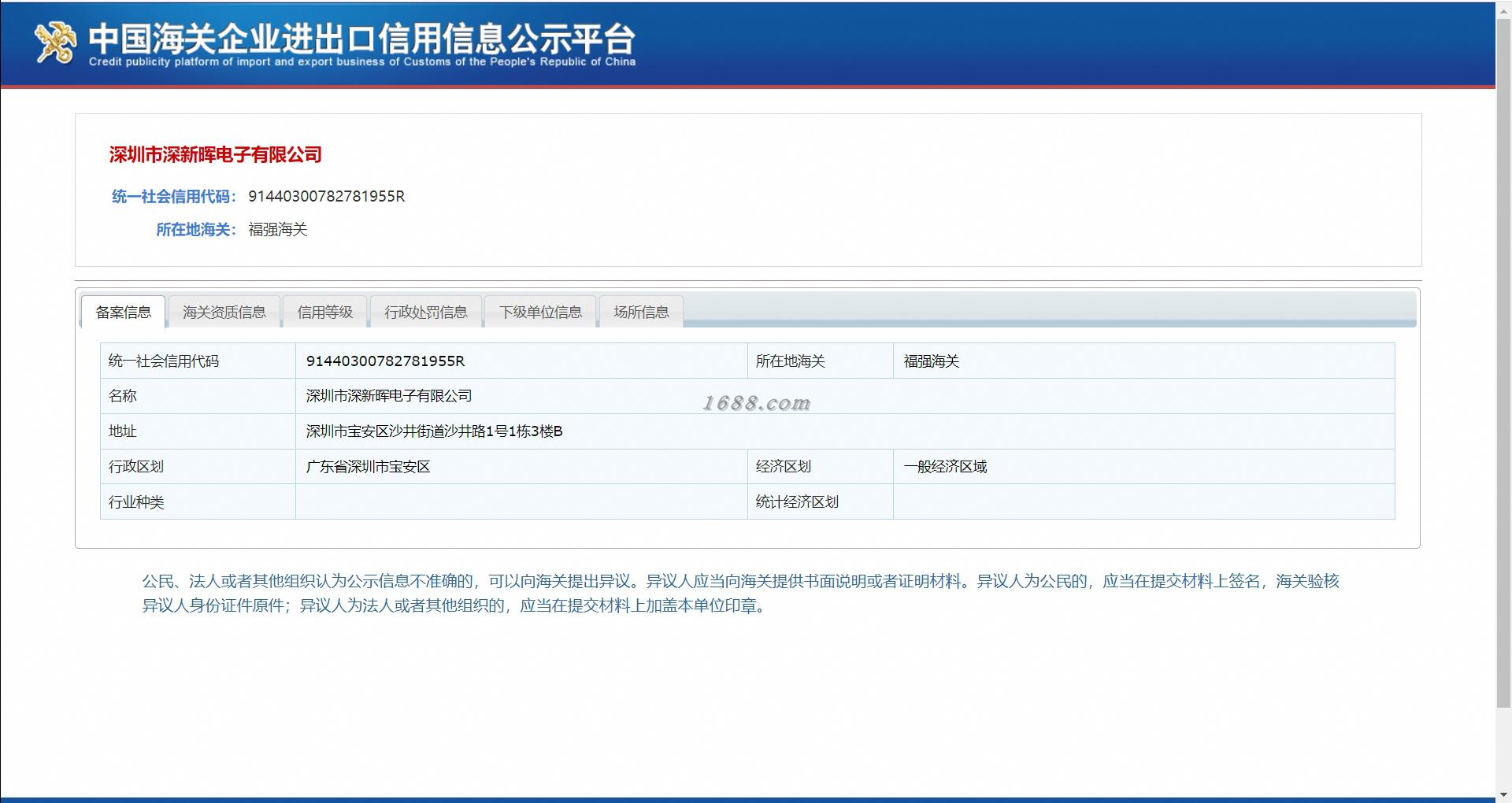Select credit code value in the table
This screenshot has width=1512, height=803.
coord(385,361)
